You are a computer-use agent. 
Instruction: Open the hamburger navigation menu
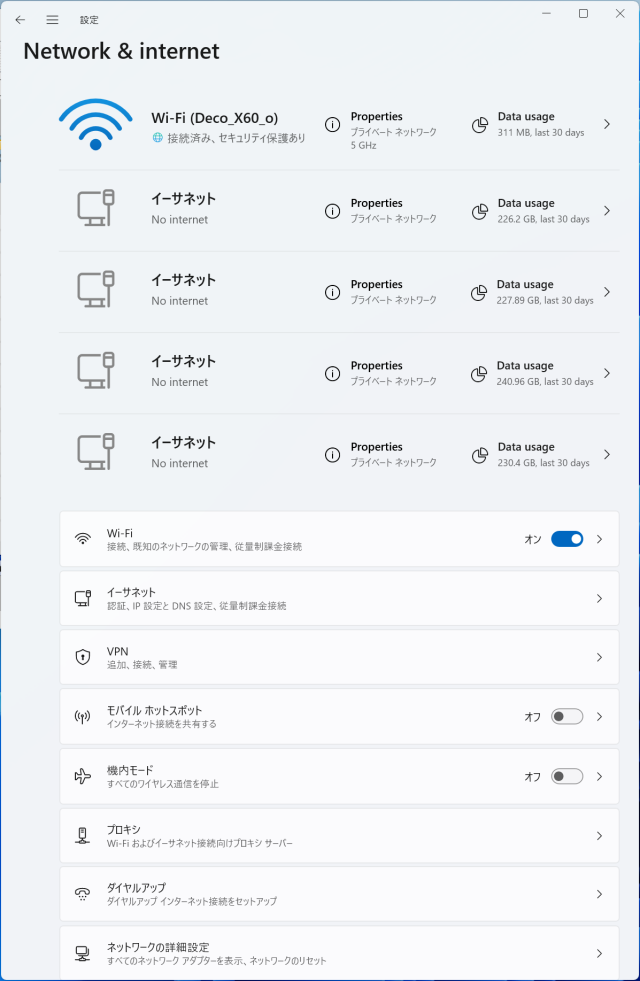click(x=53, y=20)
